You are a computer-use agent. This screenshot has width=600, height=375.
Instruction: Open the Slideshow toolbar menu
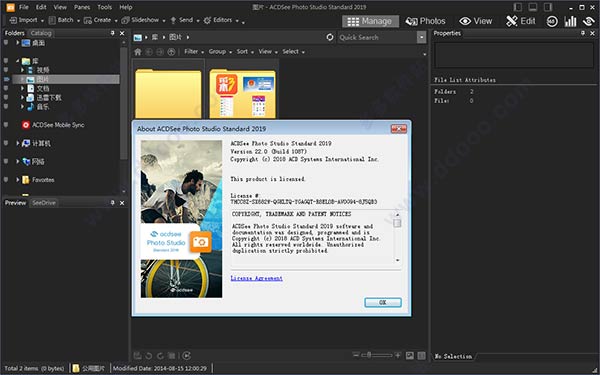coord(143,20)
